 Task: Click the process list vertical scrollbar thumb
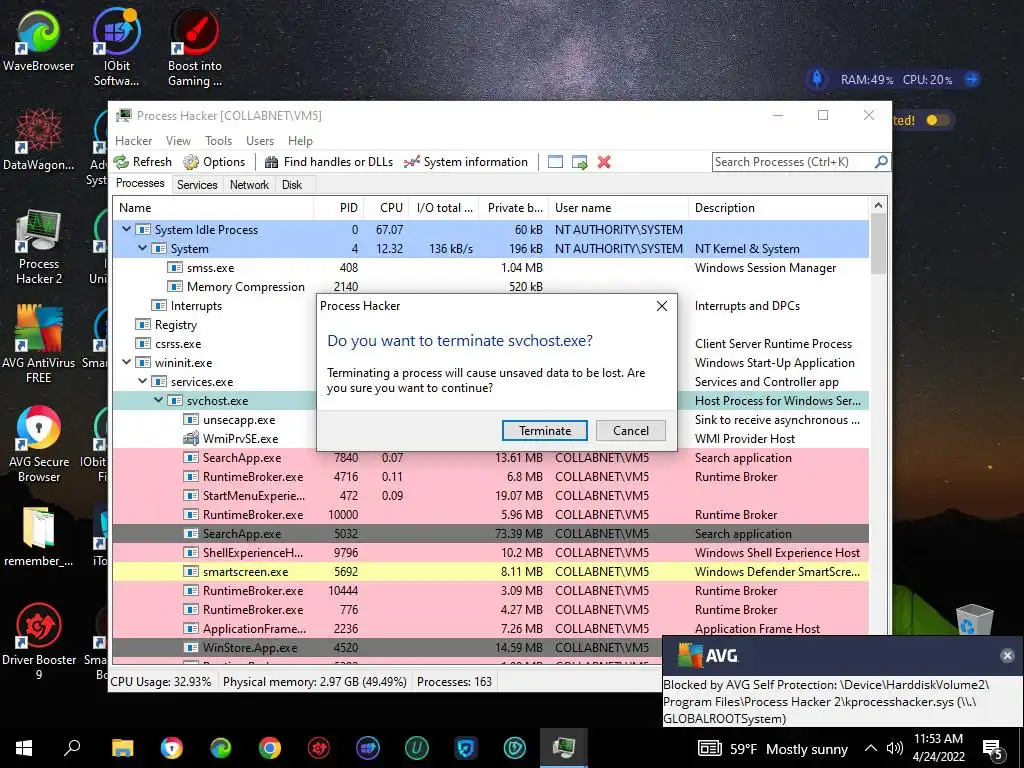878,244
